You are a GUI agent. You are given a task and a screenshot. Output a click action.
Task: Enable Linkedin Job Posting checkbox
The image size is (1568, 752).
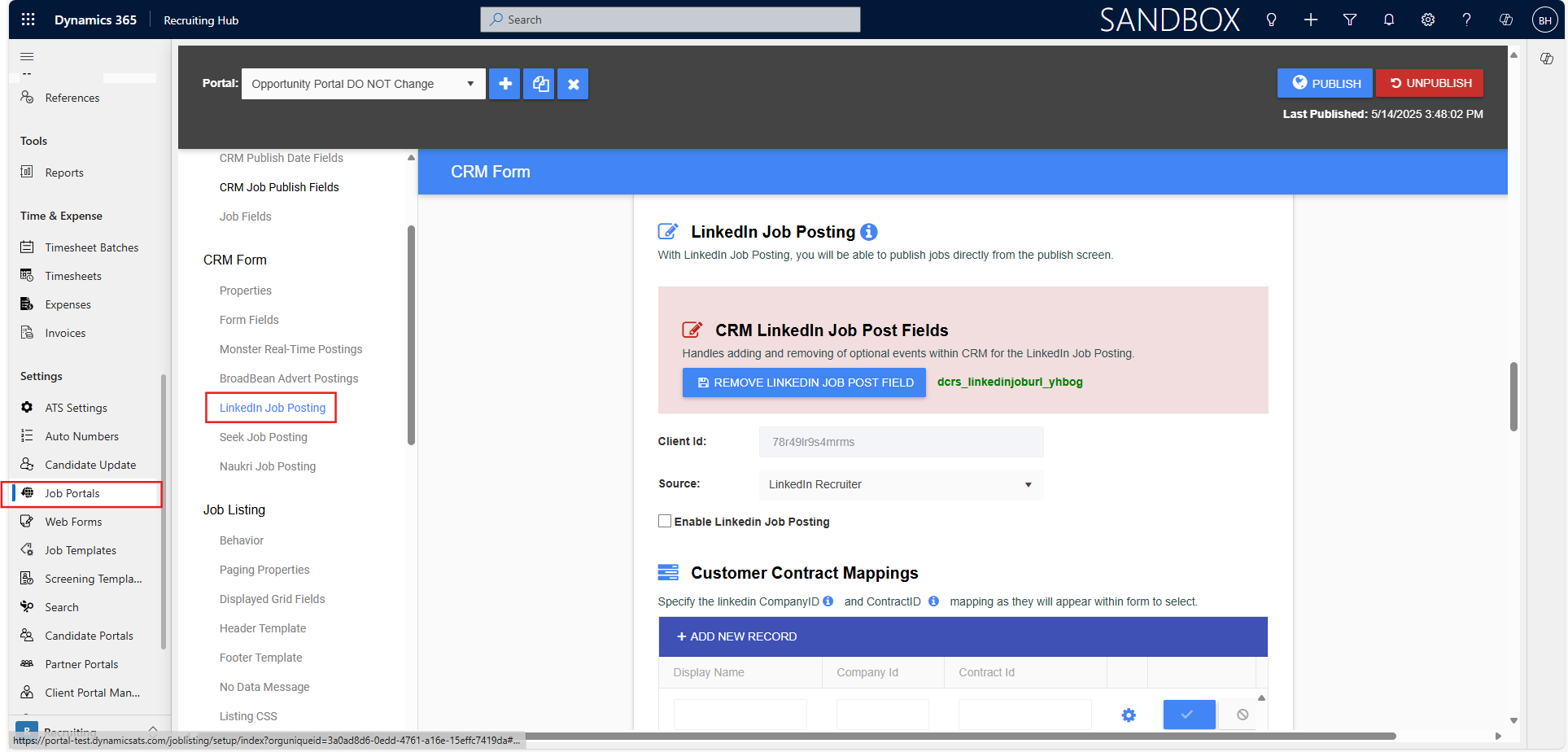point(665,521)
